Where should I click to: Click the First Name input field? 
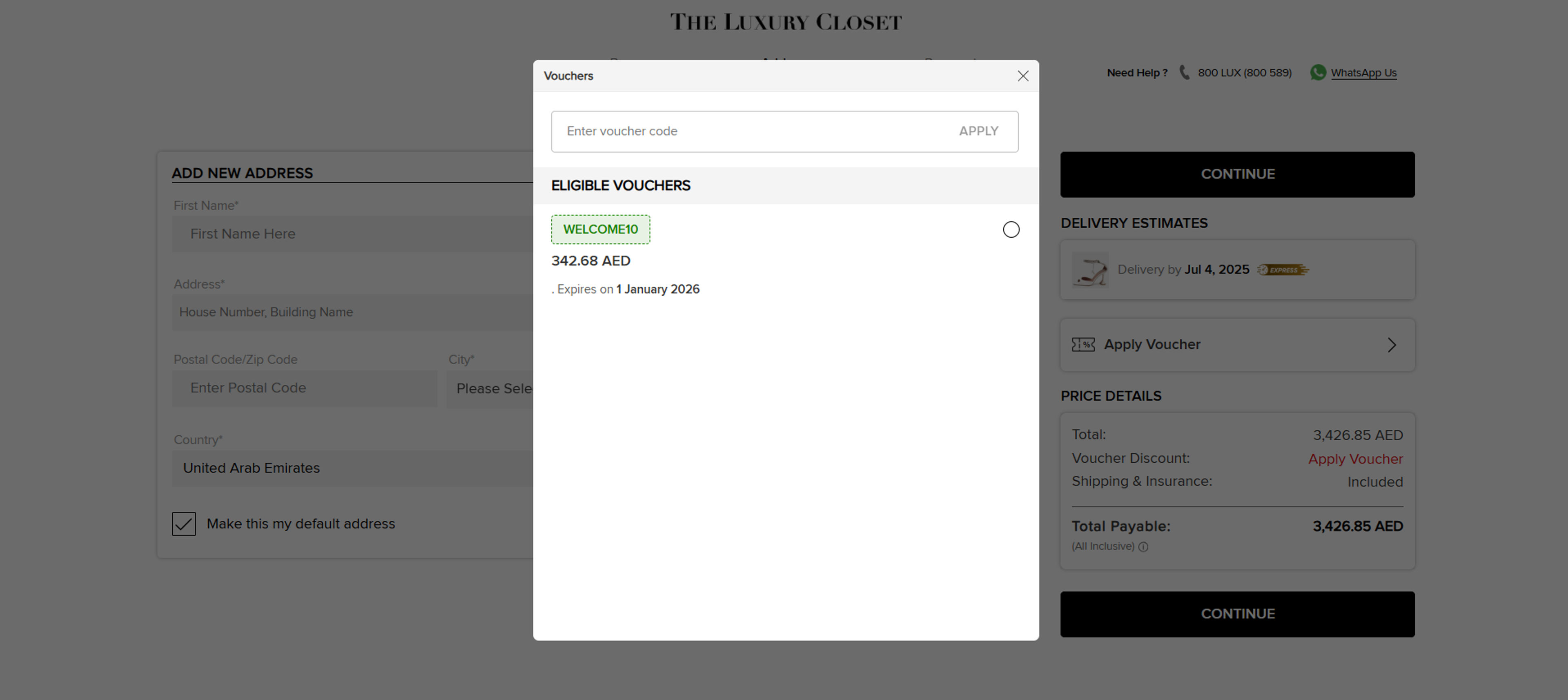coord(352,234)
